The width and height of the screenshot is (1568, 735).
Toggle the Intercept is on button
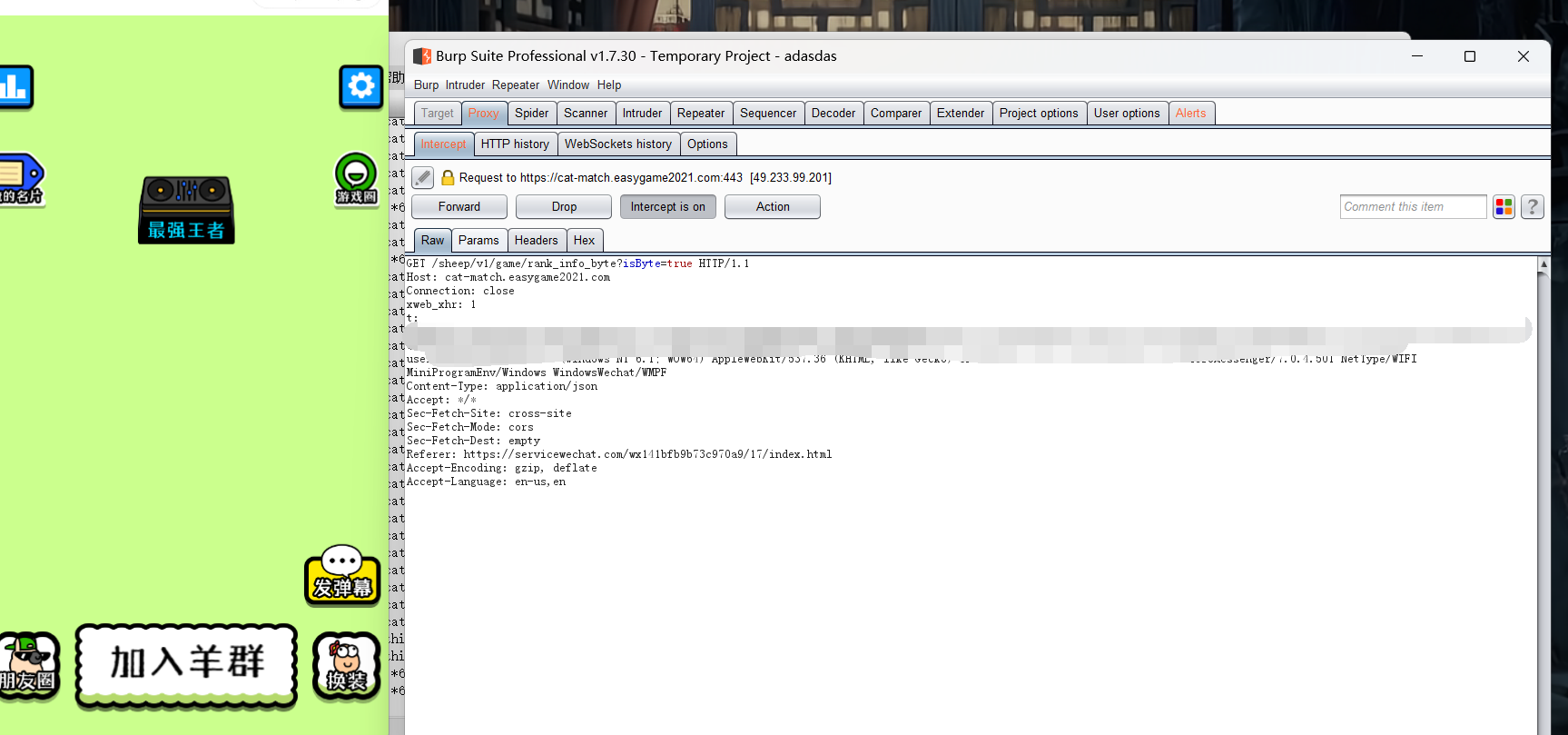(x=667, y=207)
